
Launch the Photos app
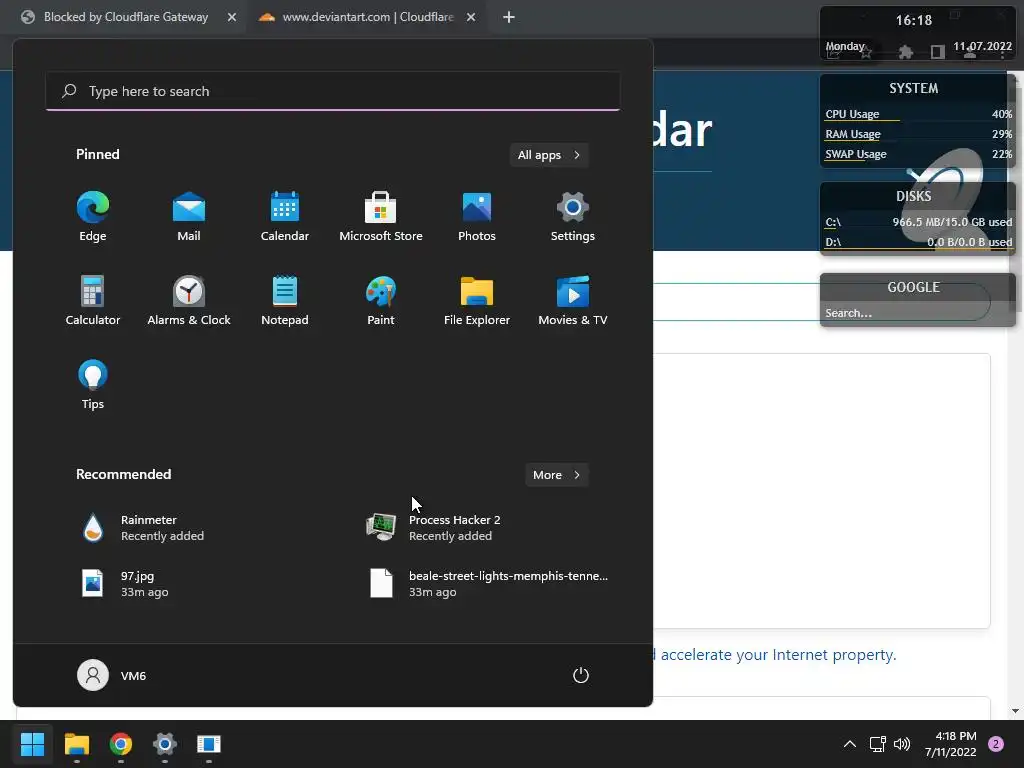[x=477, y=217]
